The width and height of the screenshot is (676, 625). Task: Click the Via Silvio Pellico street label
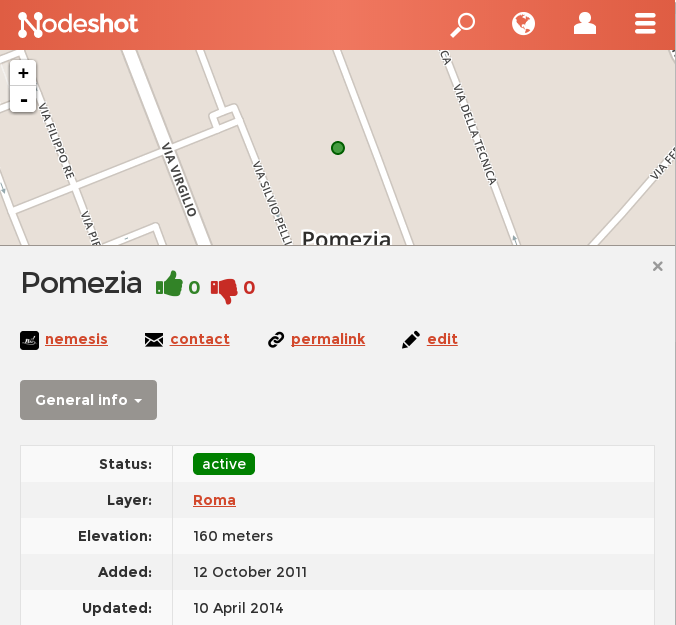[x=271, y=203]
